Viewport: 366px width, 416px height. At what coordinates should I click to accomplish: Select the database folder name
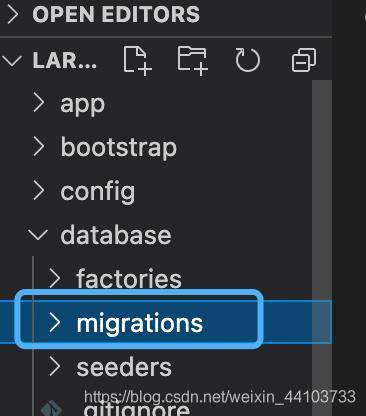coord(116,235)
